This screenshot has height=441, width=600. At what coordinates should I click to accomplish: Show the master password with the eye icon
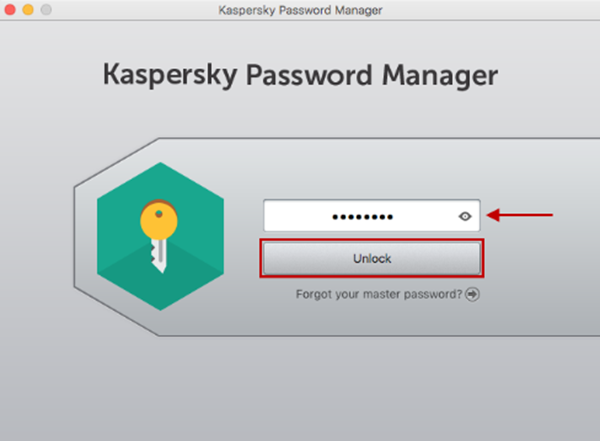point(465,216)
